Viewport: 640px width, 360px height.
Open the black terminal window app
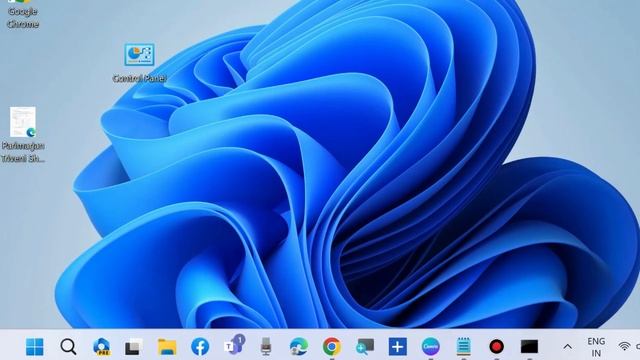pos(529,347)
